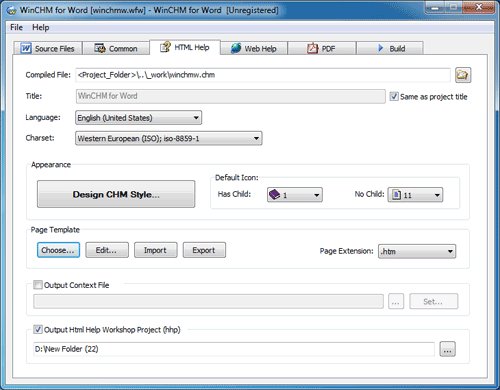The image size is (500, 390).
Task: Open the Language dropdown
Action: point(138,118)
